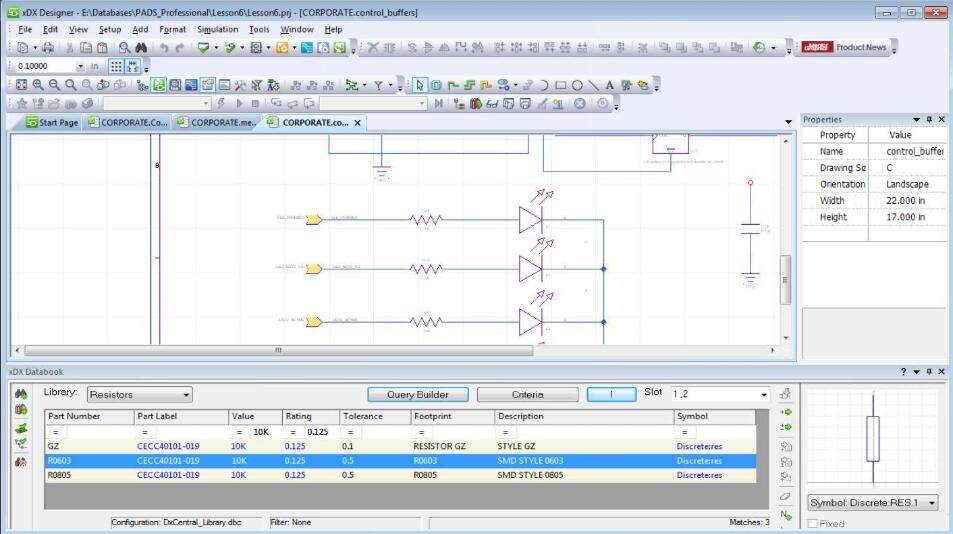Select the Text 'A' drawing tool
The height and width of the screenshot is (534, 953).
coord(610,85)
